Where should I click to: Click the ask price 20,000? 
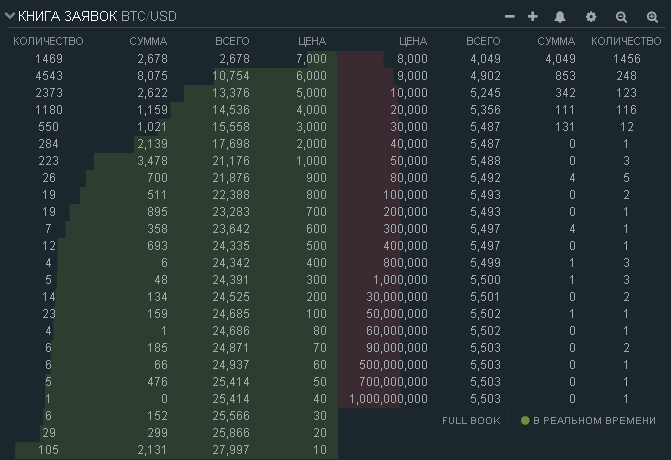[x=409, y=110]
